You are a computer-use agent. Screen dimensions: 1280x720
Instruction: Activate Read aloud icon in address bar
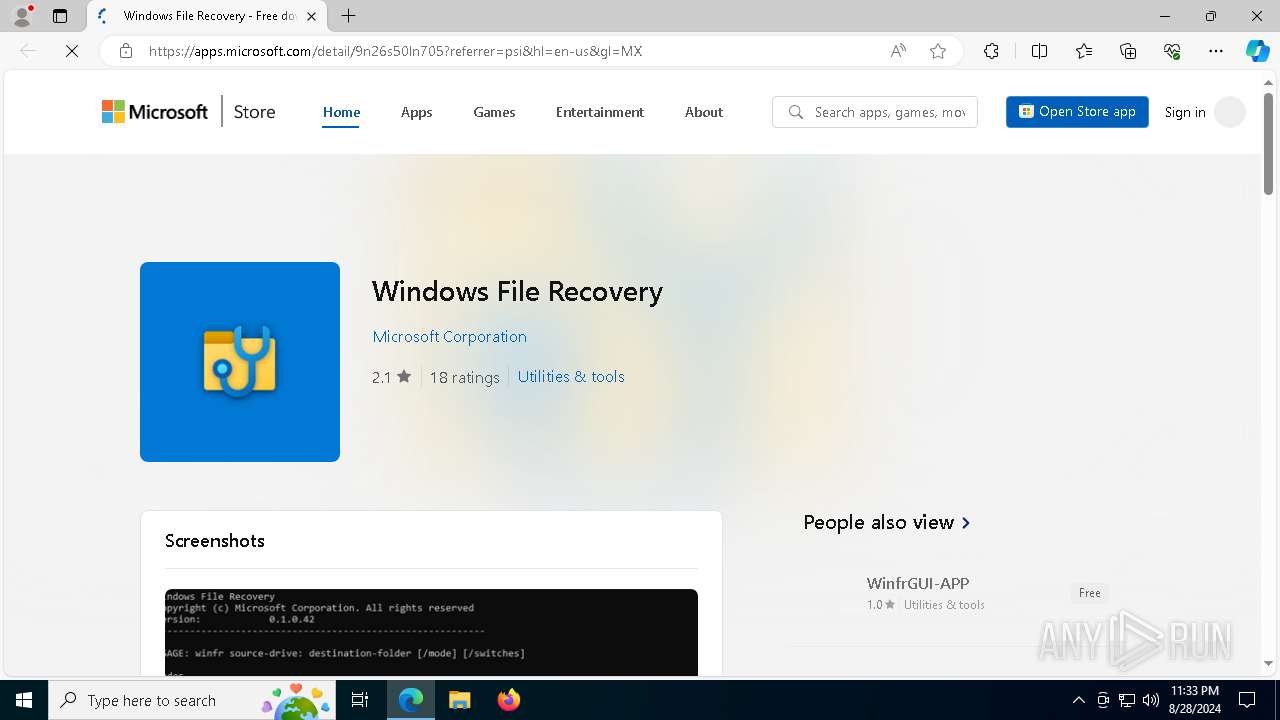tap(898, 51)
